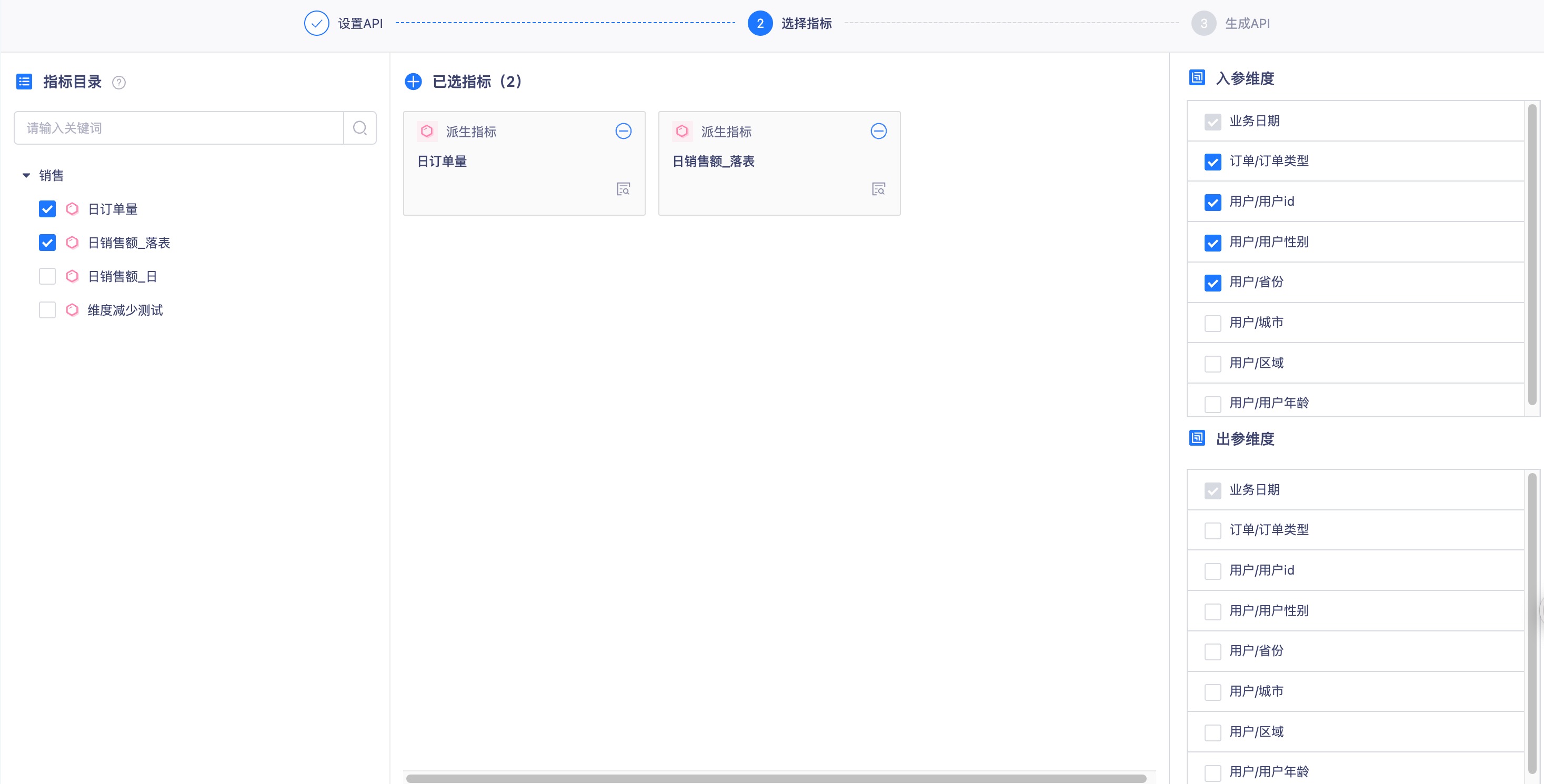Check 日销售额_日 in indicator tree

click(x=47, y=276)
